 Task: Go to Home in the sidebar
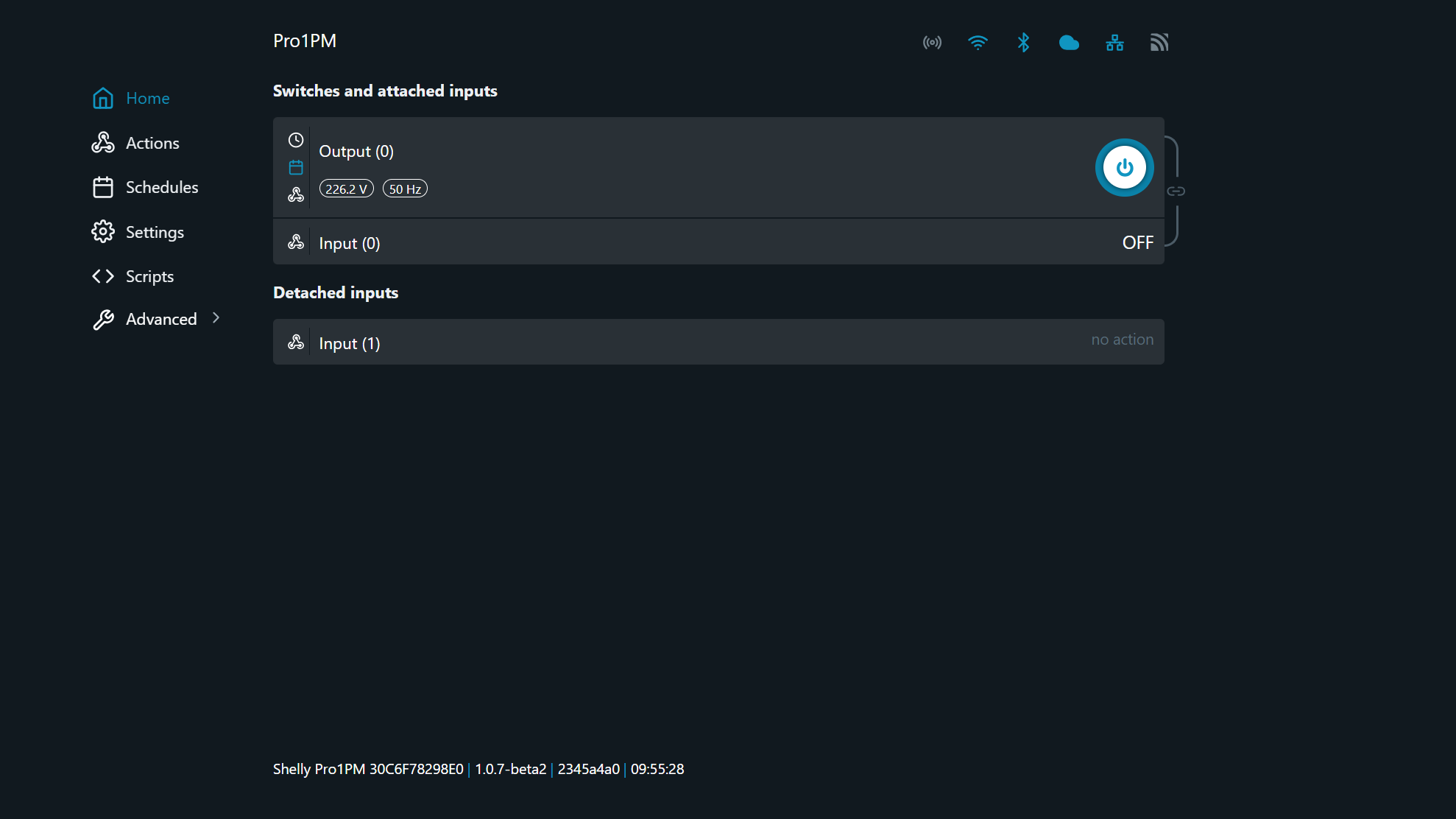click(147, 98)
